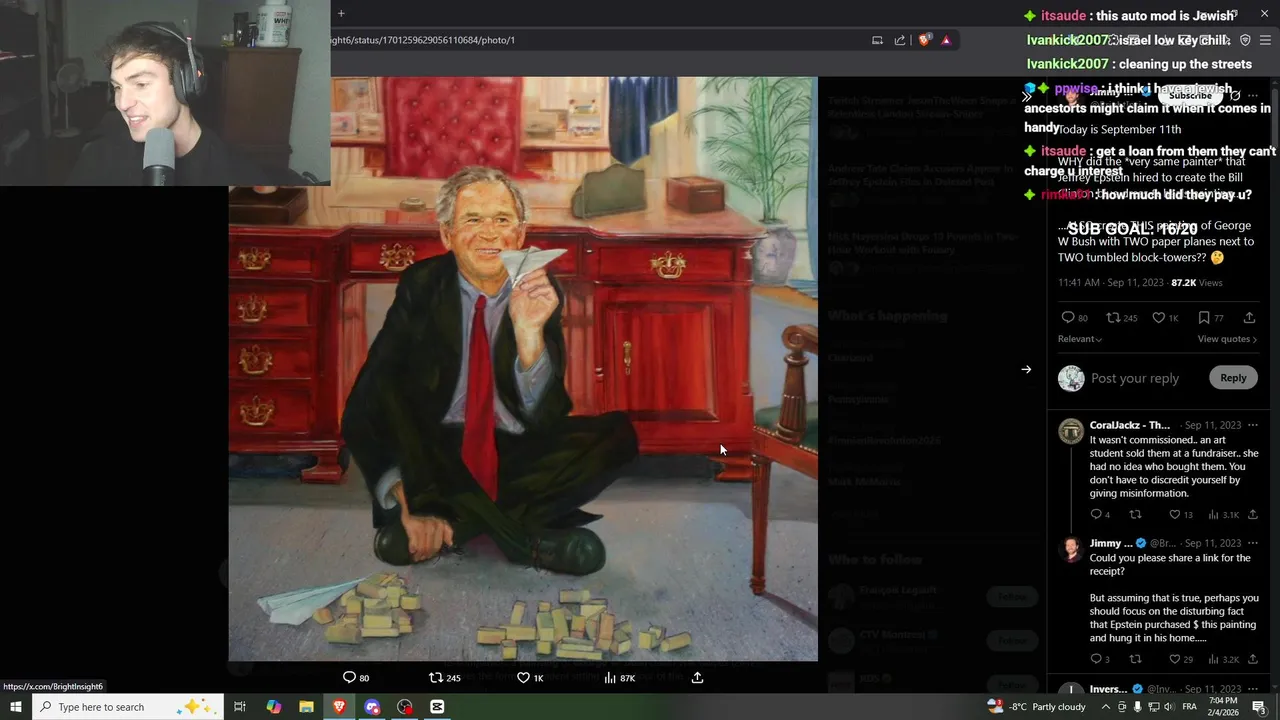
Task: Click the Reply button
Action: (x=1233, y=378)
